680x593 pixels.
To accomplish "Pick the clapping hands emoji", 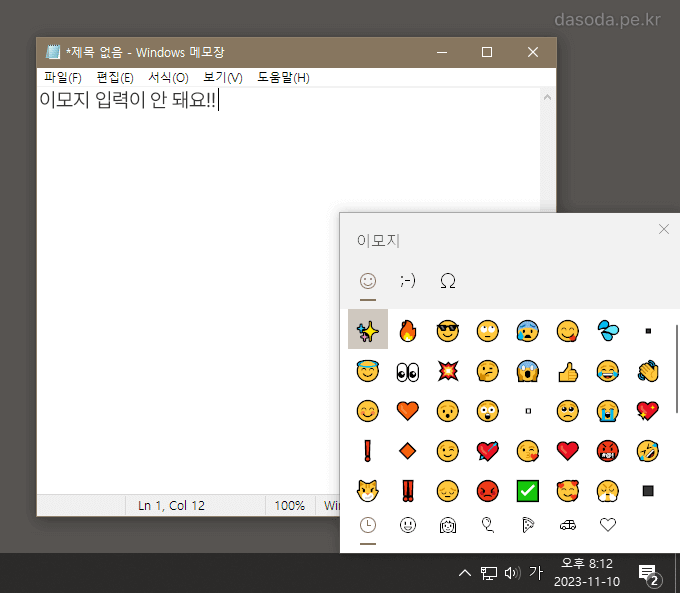I will (648, 371).
